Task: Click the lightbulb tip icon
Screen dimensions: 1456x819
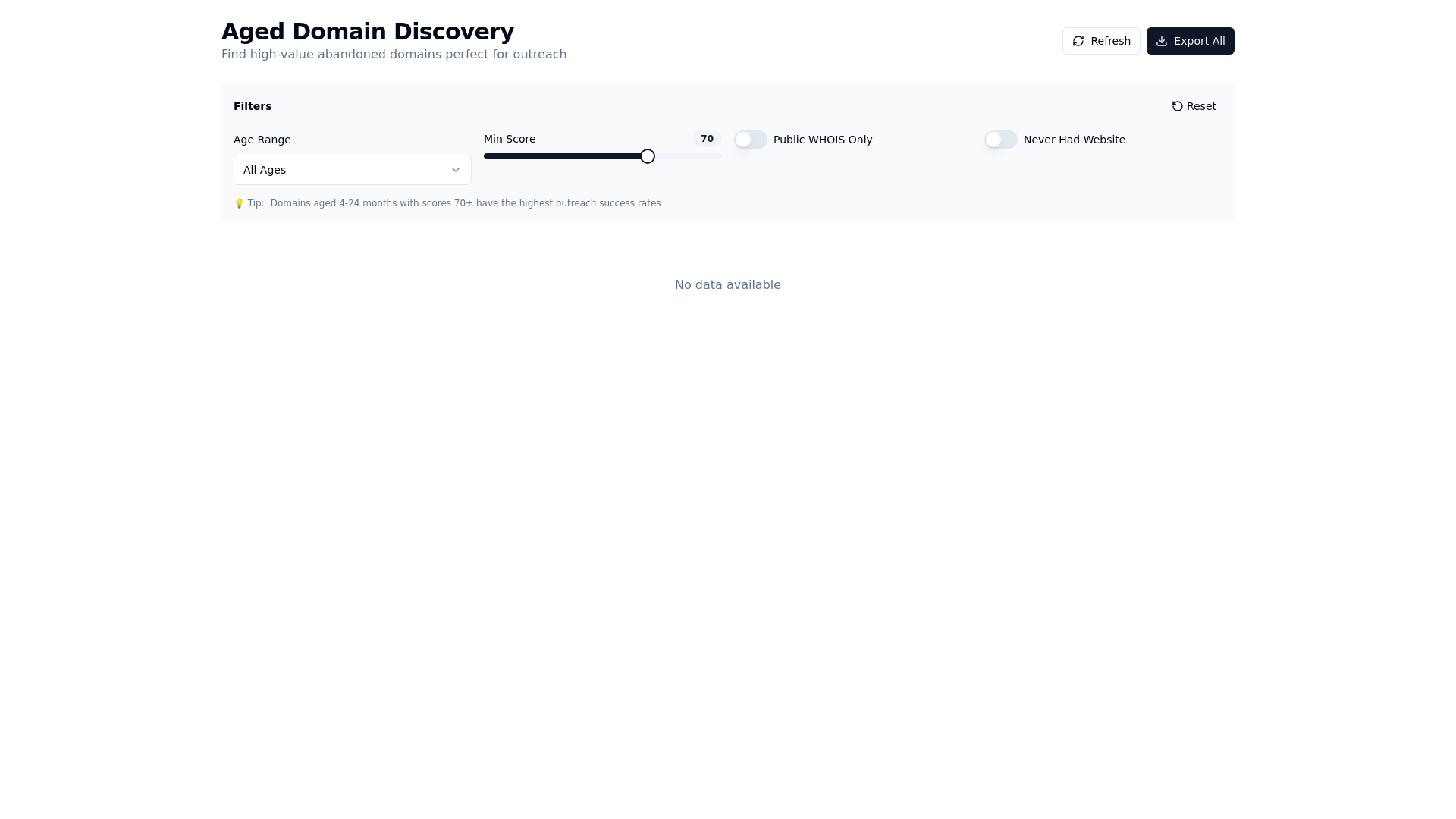Action: (239, 203)
